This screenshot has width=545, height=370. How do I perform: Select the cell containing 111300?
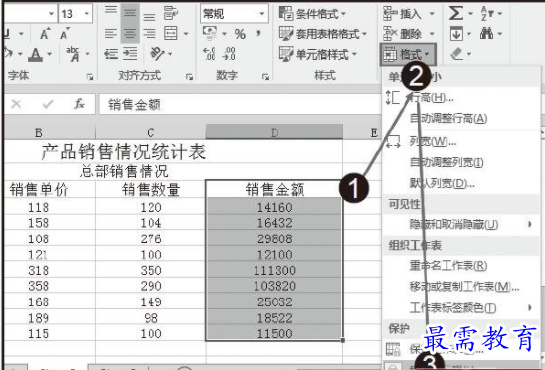[274, 271]
